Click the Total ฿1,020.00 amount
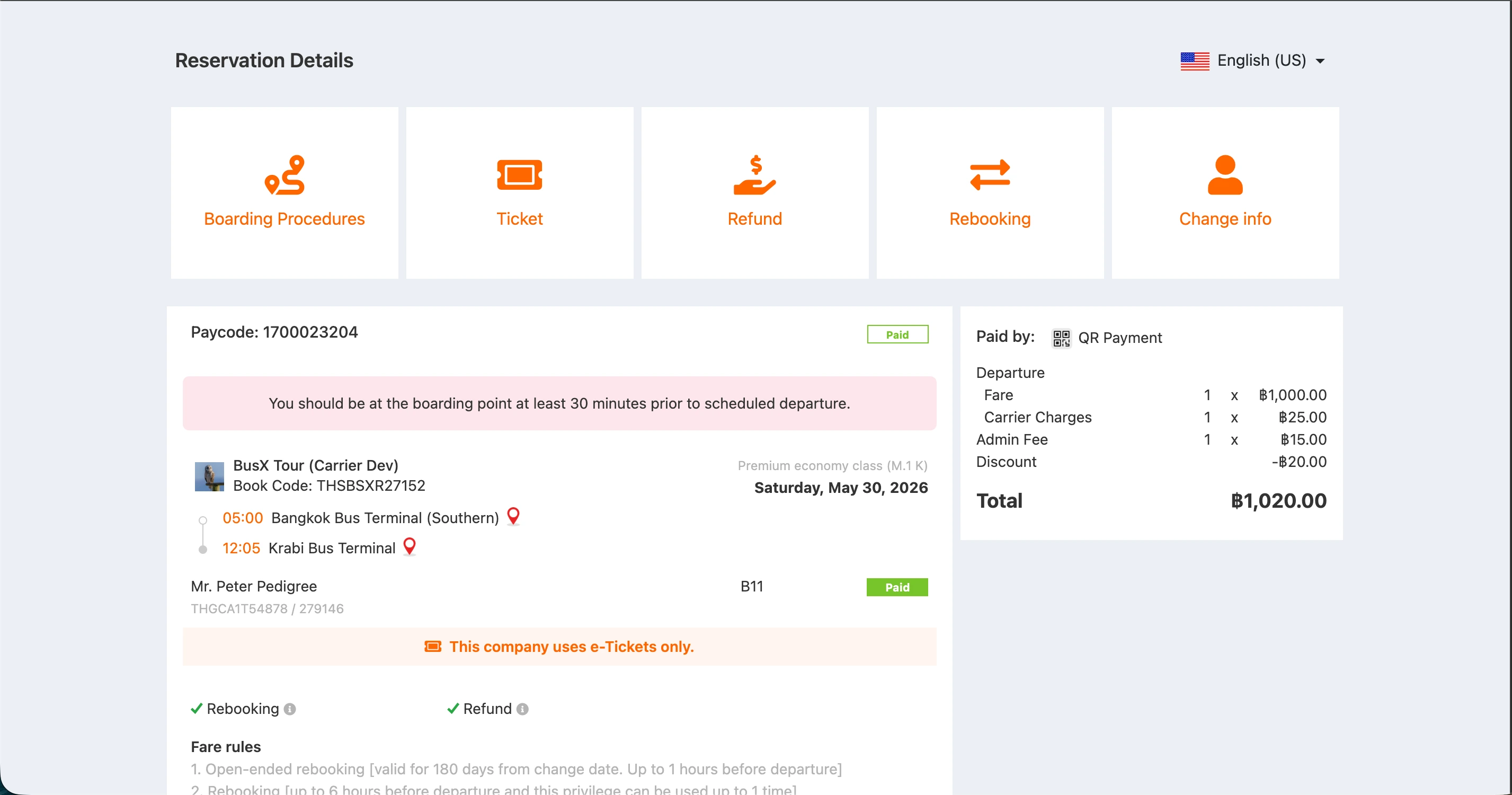Image resolution: width=1512 pixels, height=795 pixels. [x=1278, y=501]
